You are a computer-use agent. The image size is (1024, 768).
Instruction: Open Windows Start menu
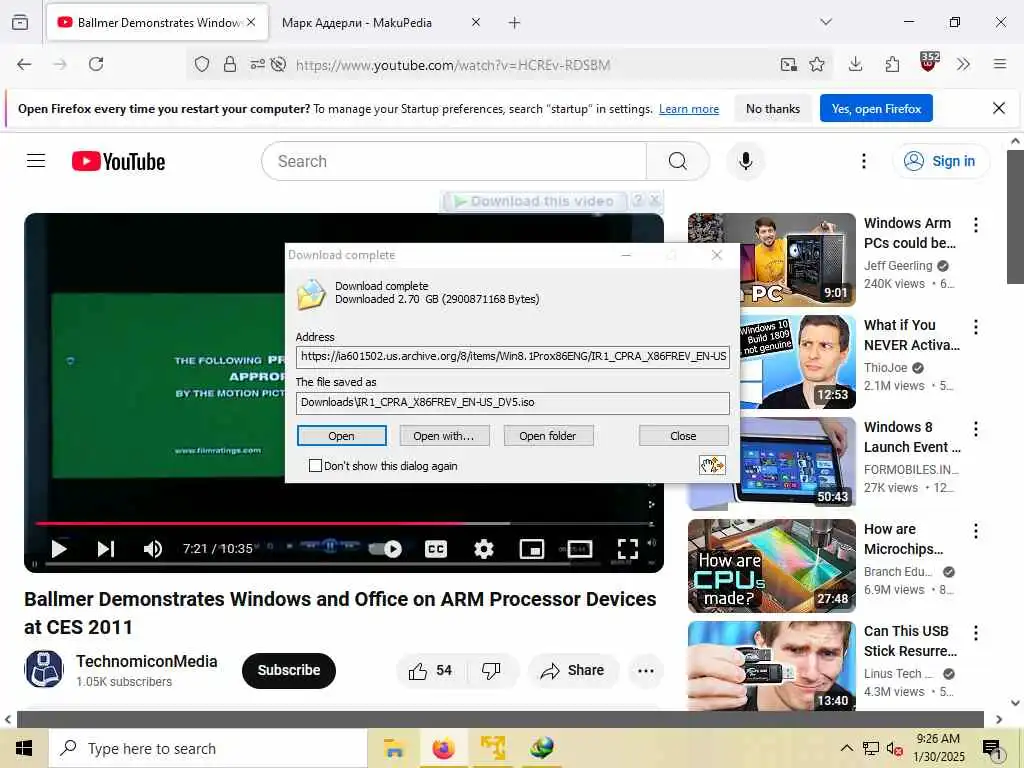pos(24,748)
